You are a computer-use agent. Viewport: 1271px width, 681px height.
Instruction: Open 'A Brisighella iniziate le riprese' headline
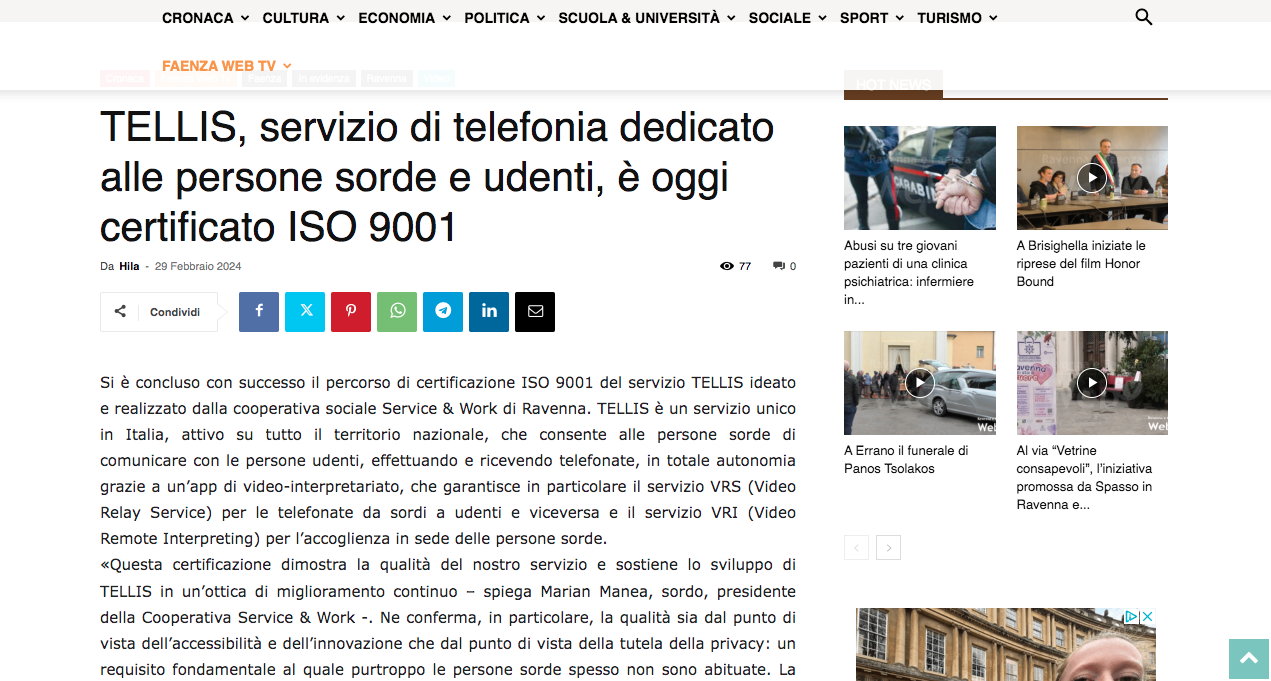1081,263
